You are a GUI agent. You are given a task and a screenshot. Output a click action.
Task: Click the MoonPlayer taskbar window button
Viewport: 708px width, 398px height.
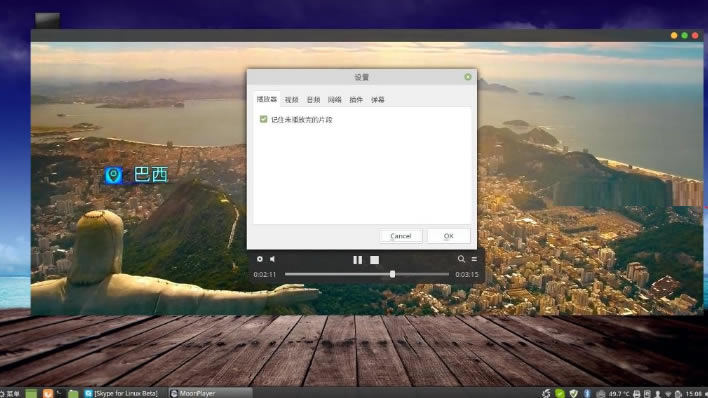(210, 393)
